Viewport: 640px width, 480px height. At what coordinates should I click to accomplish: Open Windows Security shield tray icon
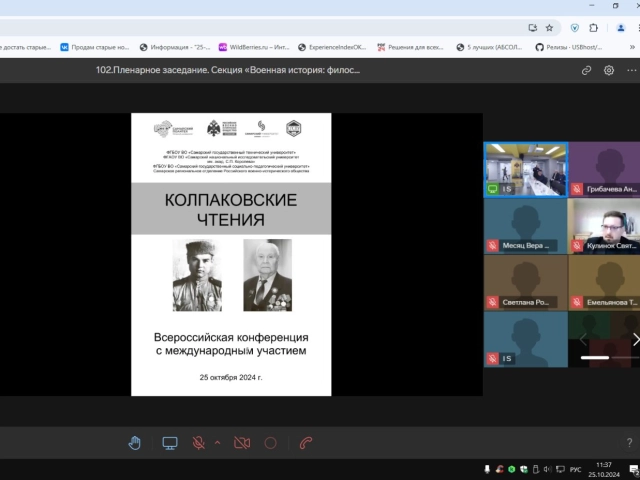pos(524,469)
